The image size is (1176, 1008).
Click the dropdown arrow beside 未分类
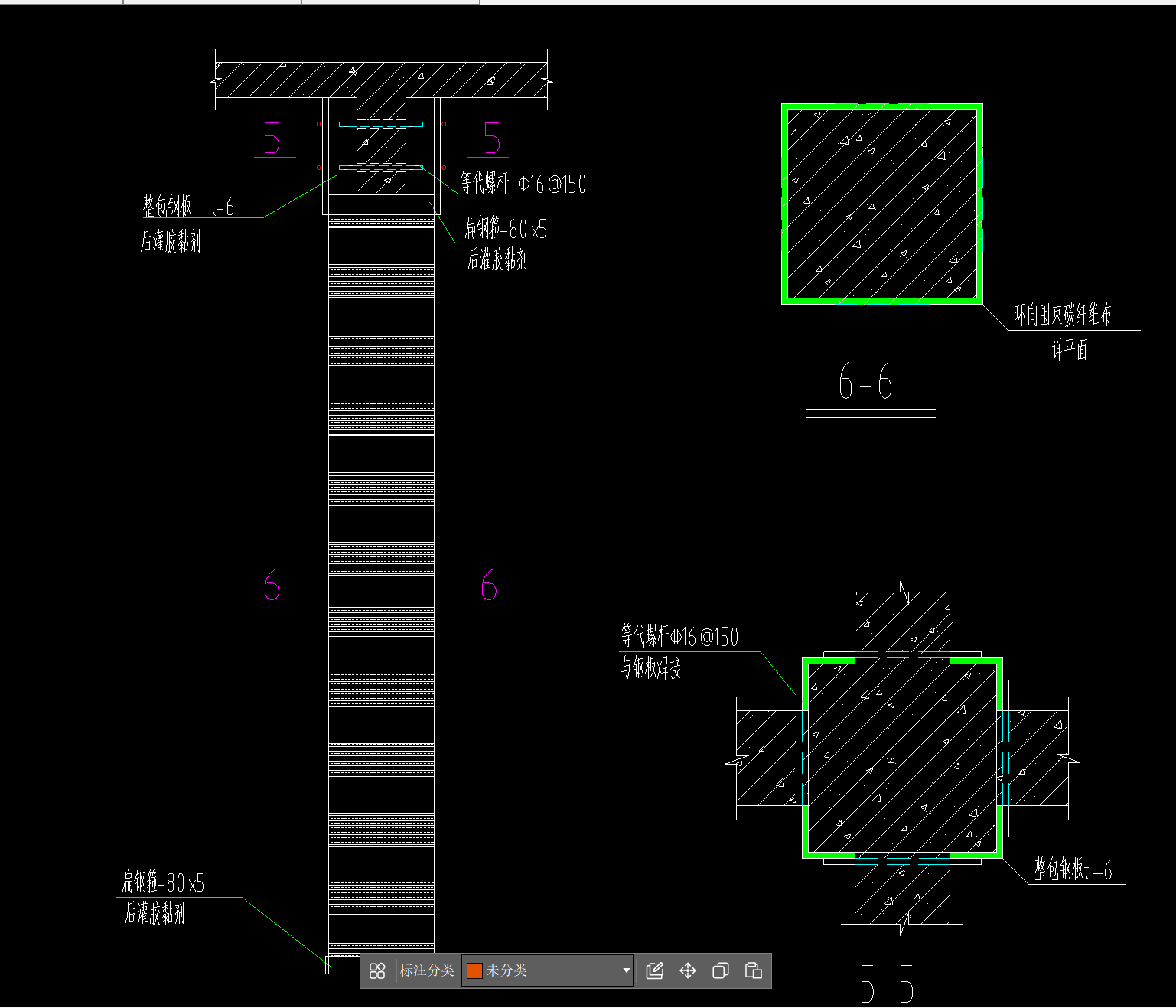[626, 970]
